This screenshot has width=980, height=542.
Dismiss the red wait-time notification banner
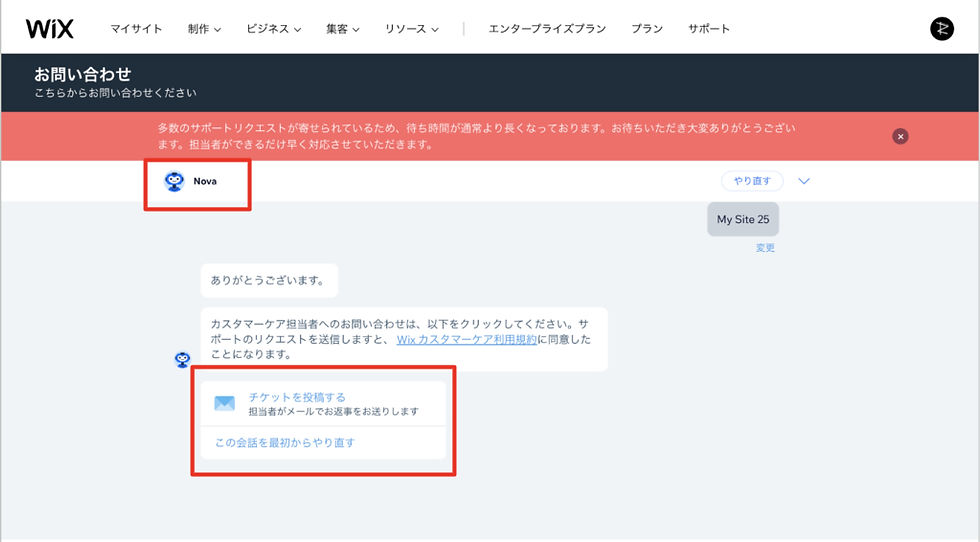click(900, 136)
